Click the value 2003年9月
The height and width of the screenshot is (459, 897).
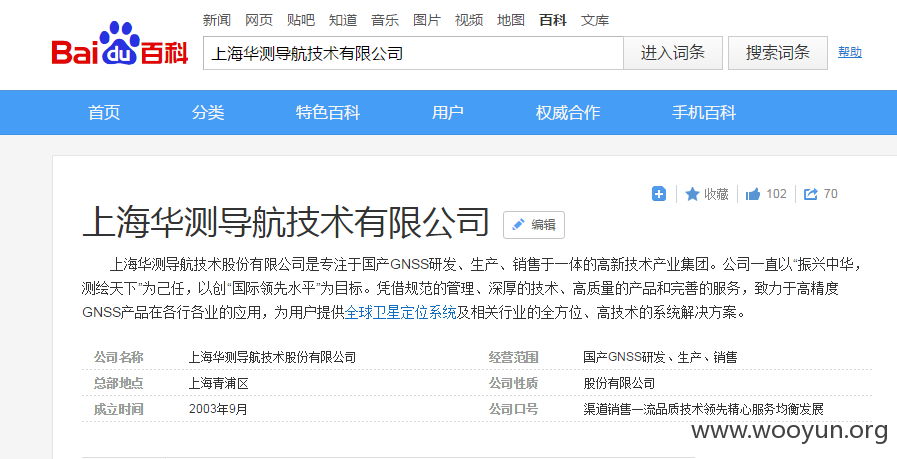coord(218,409)
